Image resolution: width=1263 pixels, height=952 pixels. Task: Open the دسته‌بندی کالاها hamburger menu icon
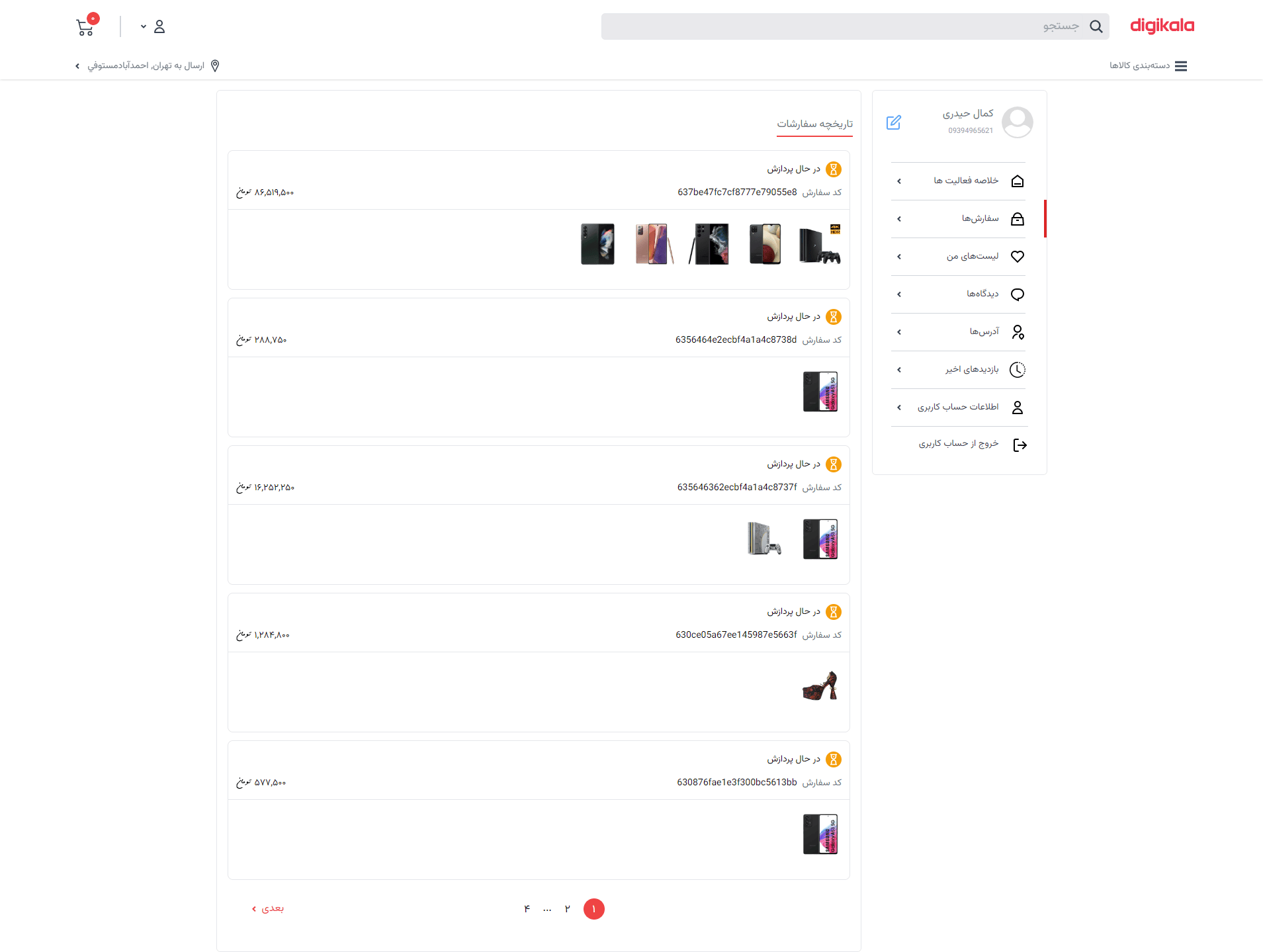[1181, 65]
